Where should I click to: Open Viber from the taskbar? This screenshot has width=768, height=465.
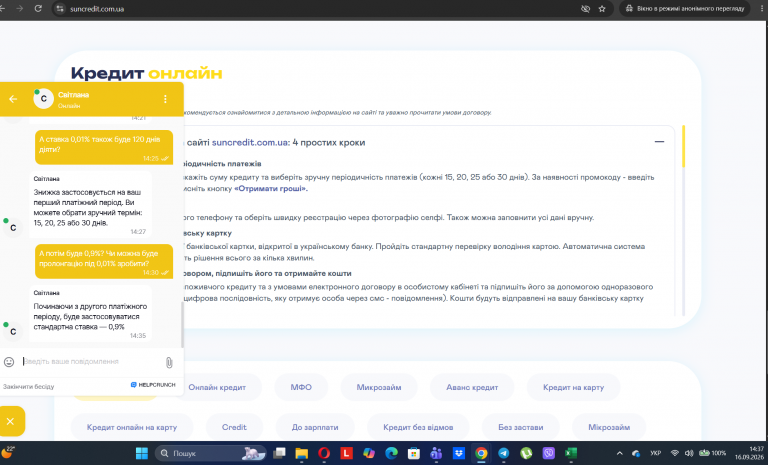(549, 453)
